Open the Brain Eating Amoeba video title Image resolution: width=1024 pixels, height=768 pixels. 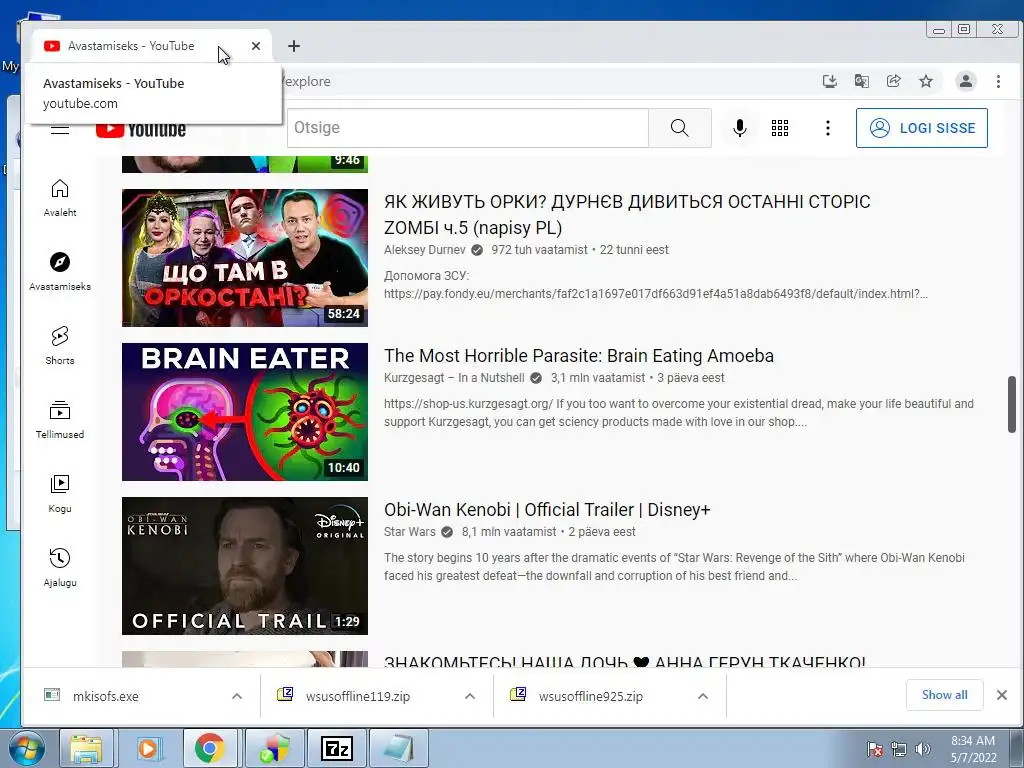(579, 356)
